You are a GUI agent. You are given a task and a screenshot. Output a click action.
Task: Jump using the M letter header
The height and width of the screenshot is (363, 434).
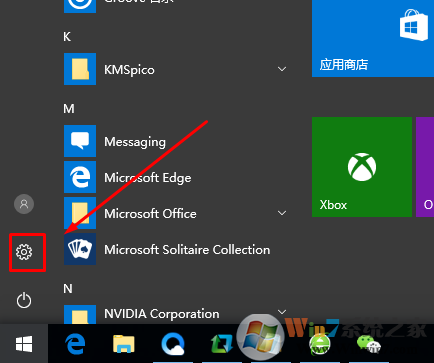[69, 109]
